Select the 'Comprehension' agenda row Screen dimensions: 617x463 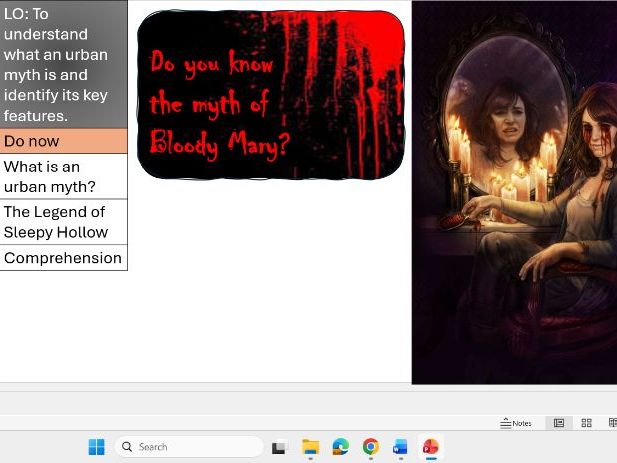[64, 258]
